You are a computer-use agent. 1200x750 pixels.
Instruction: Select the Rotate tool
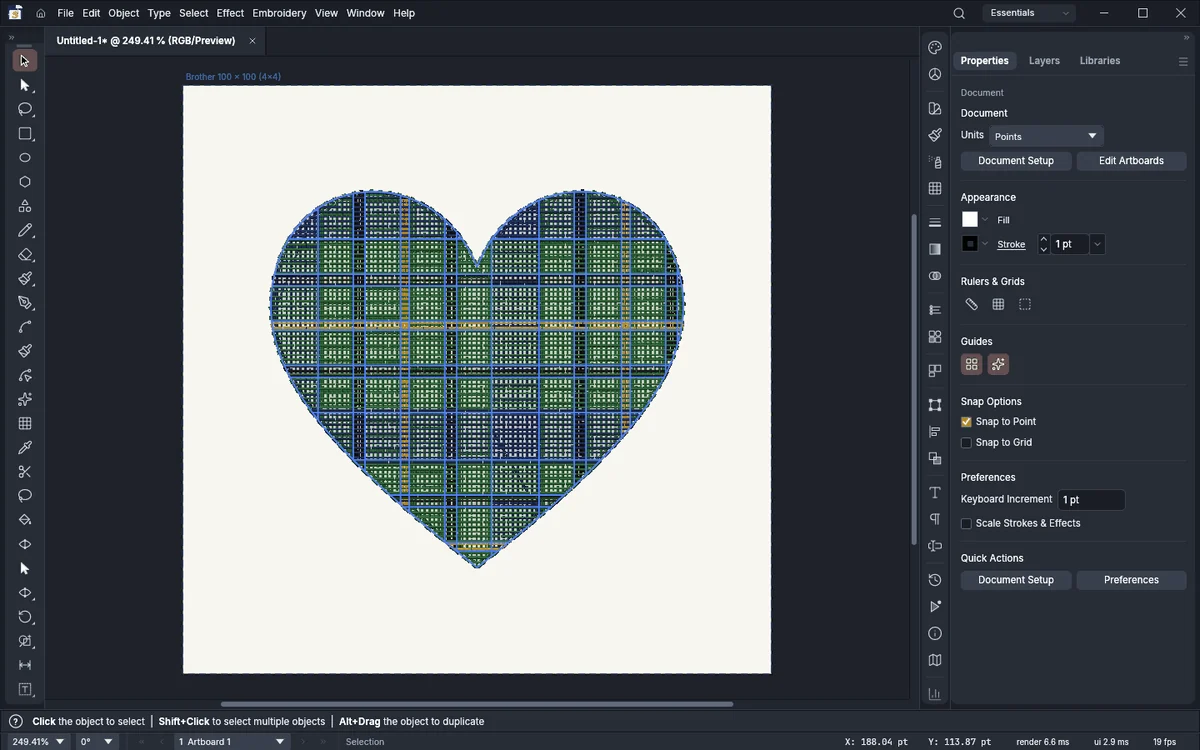pos(25,617)
